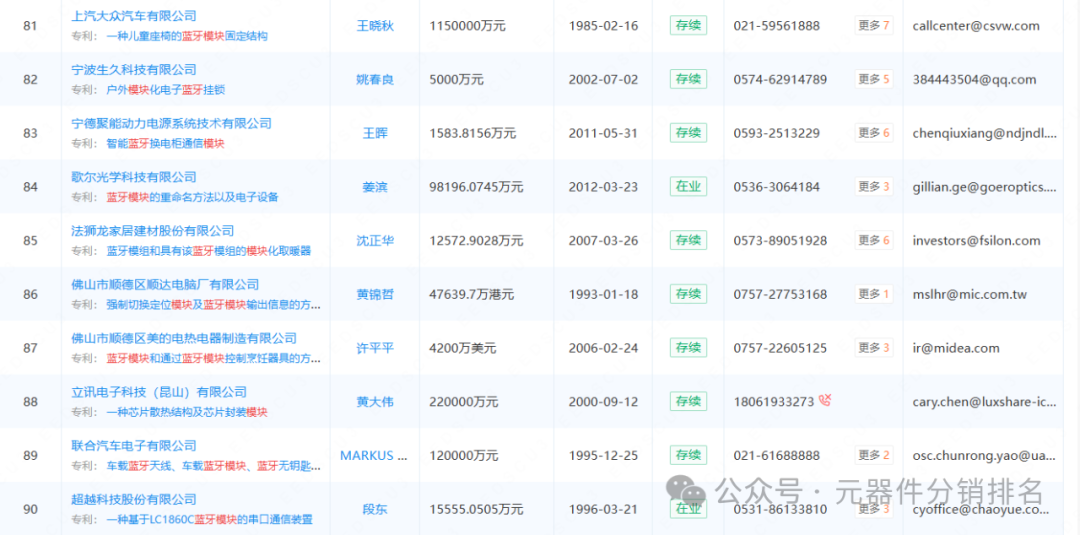The image size is (1080, 535).
Task: Open patent 智能蓝牙换电柜通信模块
Action: point(165,143)
